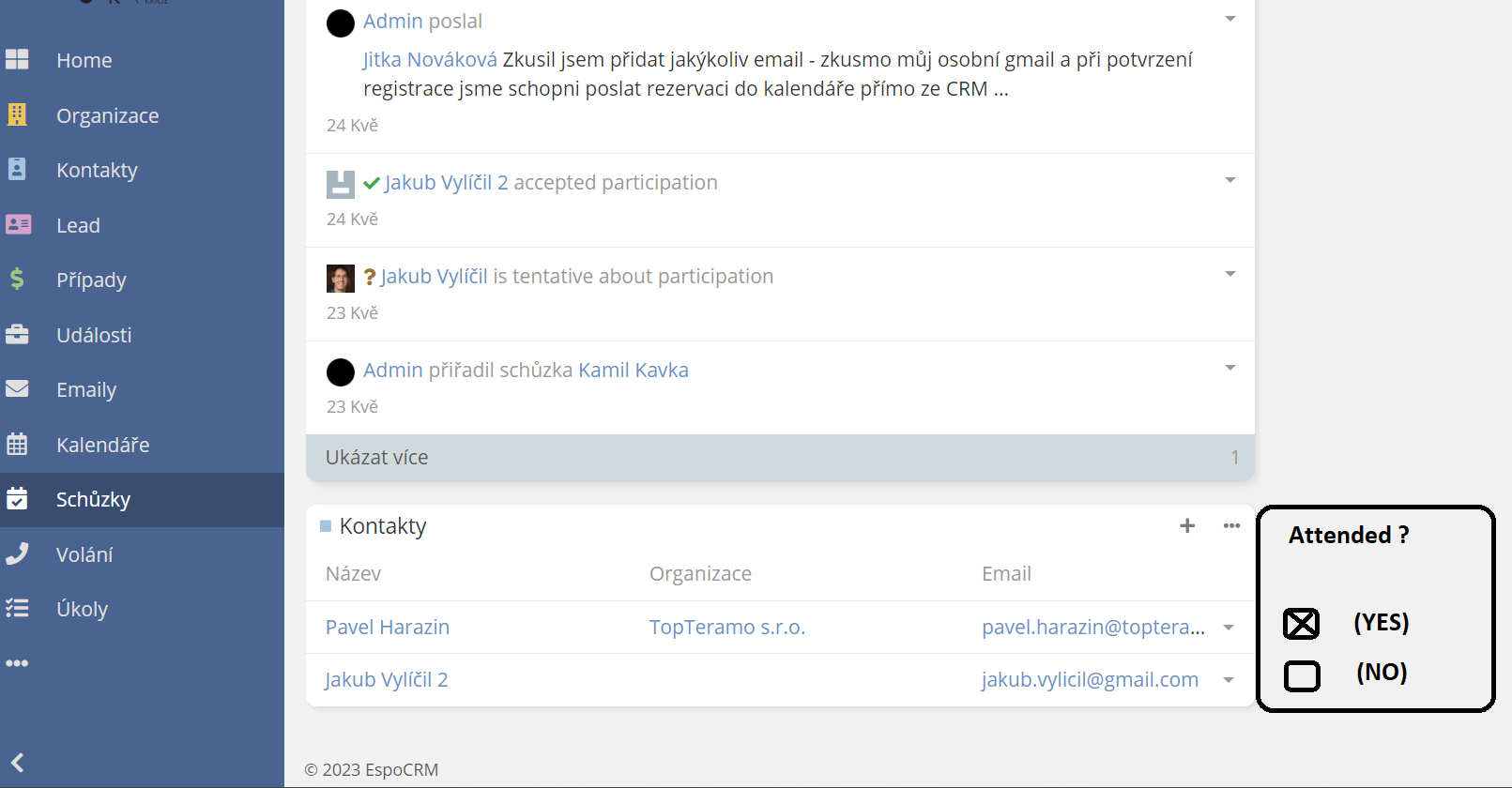Click the Kalendáře calendar icon
Screen dimensions: 1512x788
[x=17, y=444]
